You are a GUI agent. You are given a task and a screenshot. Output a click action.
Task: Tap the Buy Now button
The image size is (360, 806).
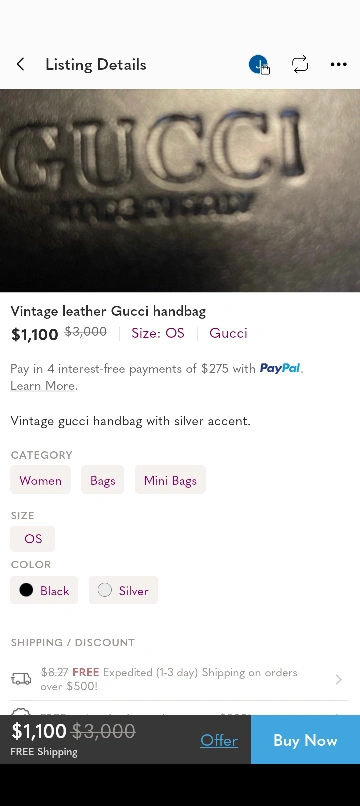point(305,740)
